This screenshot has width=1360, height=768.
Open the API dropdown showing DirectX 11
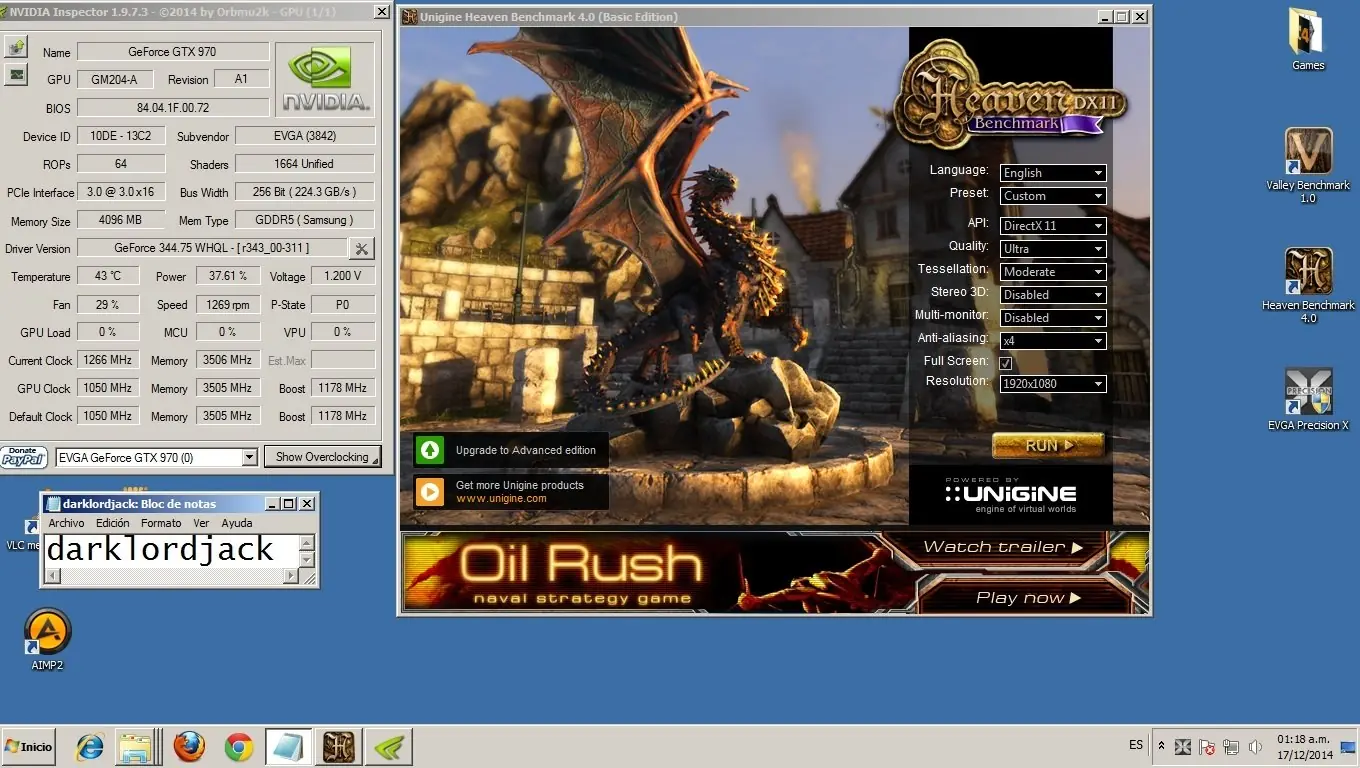click(1053, 226)
